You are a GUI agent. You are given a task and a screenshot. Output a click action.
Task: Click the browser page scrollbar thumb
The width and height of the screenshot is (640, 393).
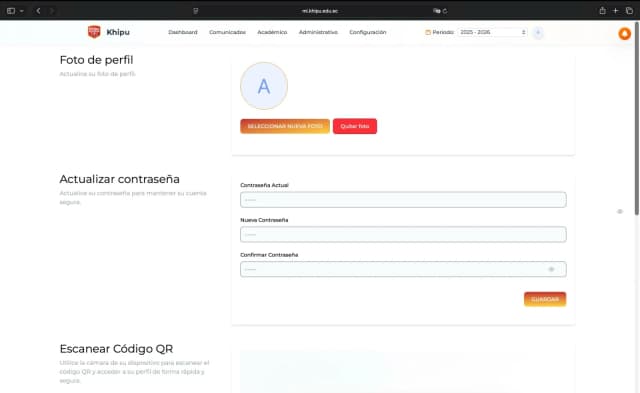[637, 118]
